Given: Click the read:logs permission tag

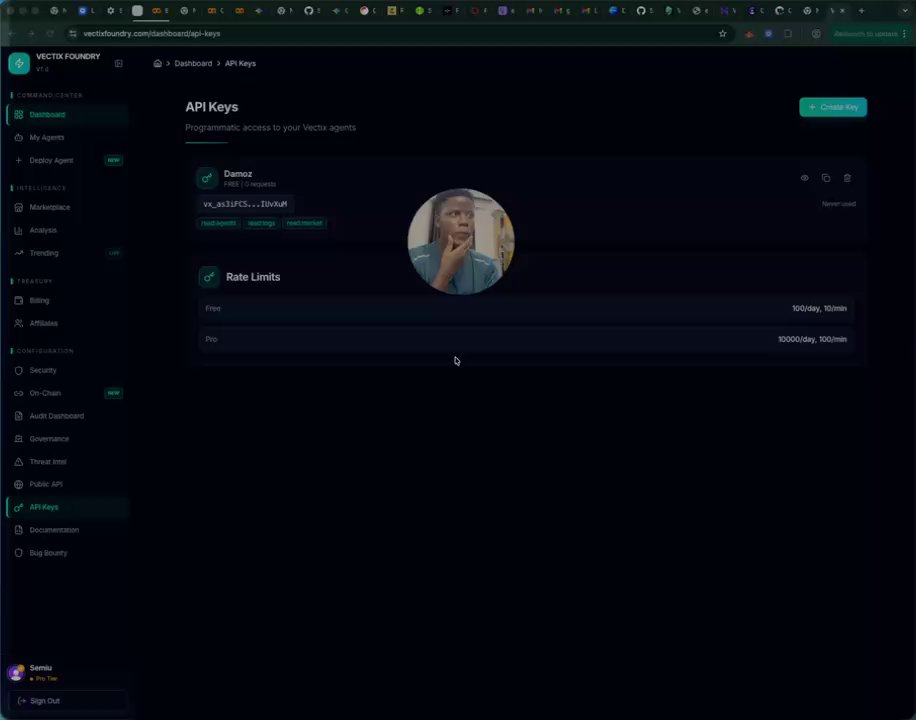Looking at the screenshot, I should 261,223.
